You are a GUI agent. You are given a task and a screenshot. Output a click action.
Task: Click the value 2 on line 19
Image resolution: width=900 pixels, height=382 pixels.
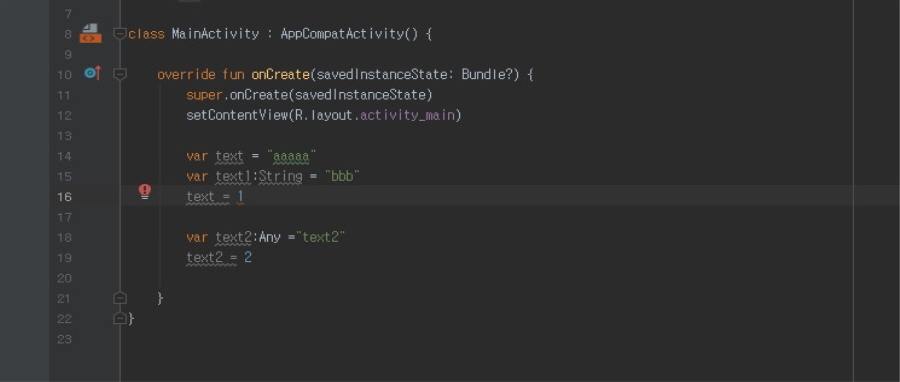(248, 258)
